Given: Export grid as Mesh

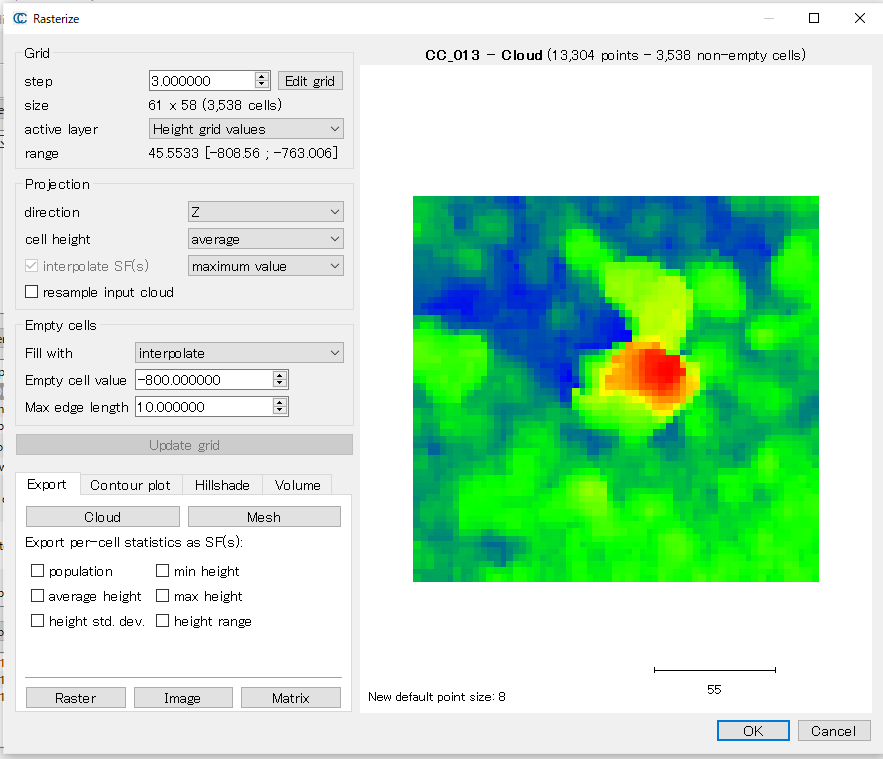Looking at the screenshot, I should pos(264,517).
